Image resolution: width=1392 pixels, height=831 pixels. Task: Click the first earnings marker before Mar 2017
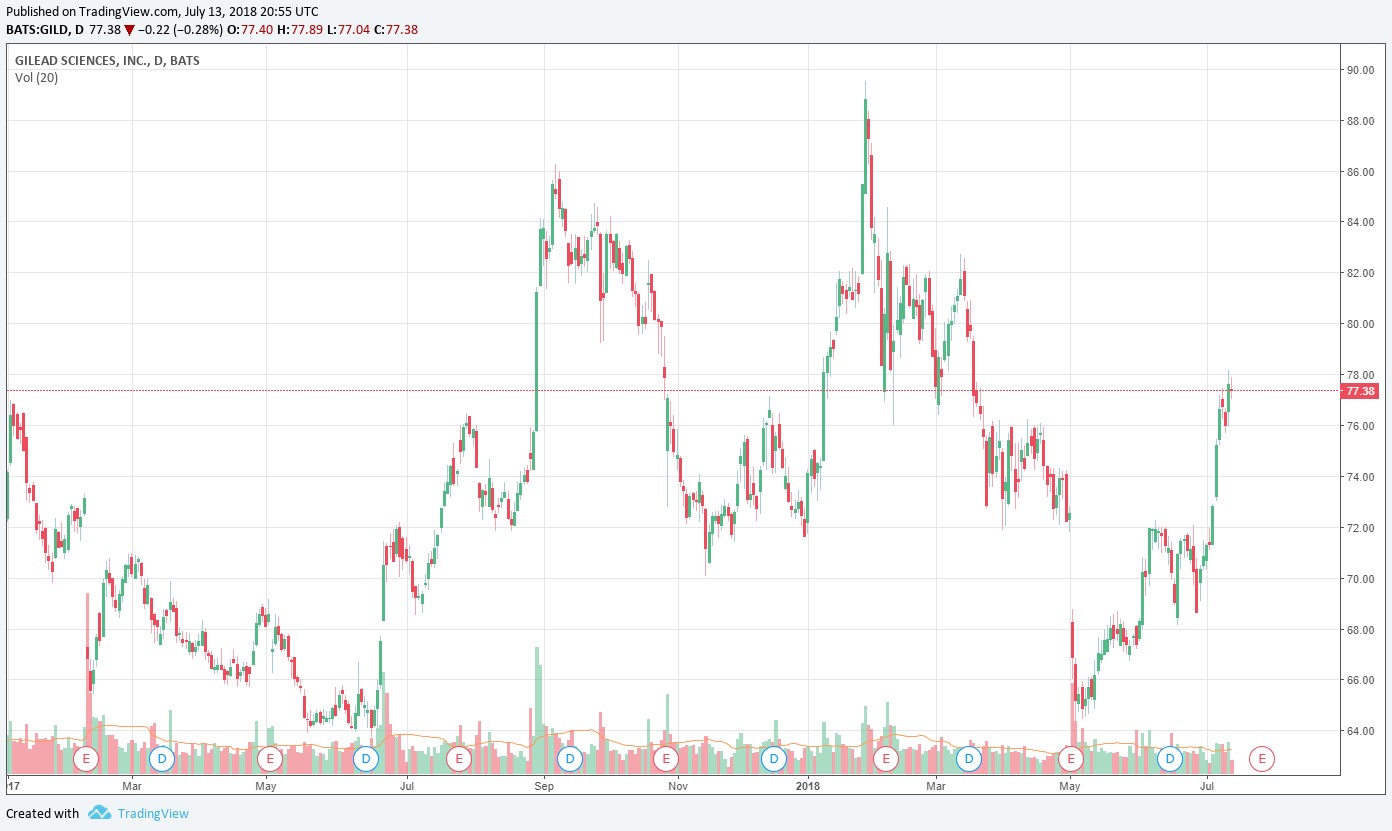click(x=86, y=759)
